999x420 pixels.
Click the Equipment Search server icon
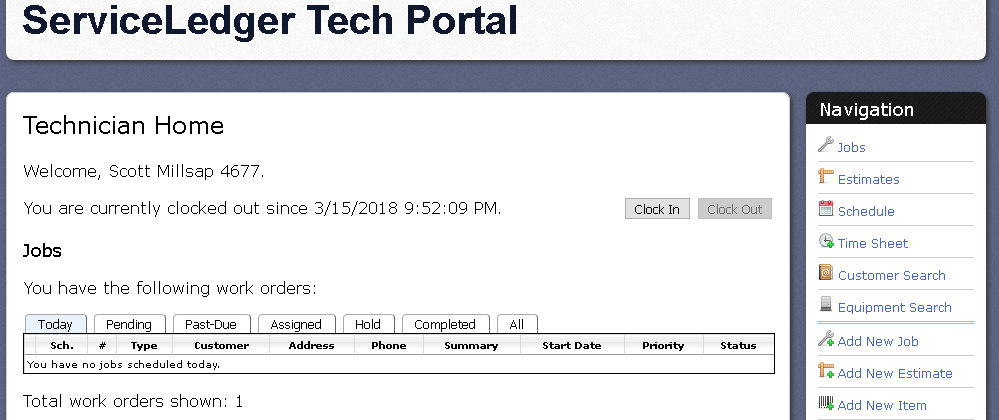click(826, 305)
